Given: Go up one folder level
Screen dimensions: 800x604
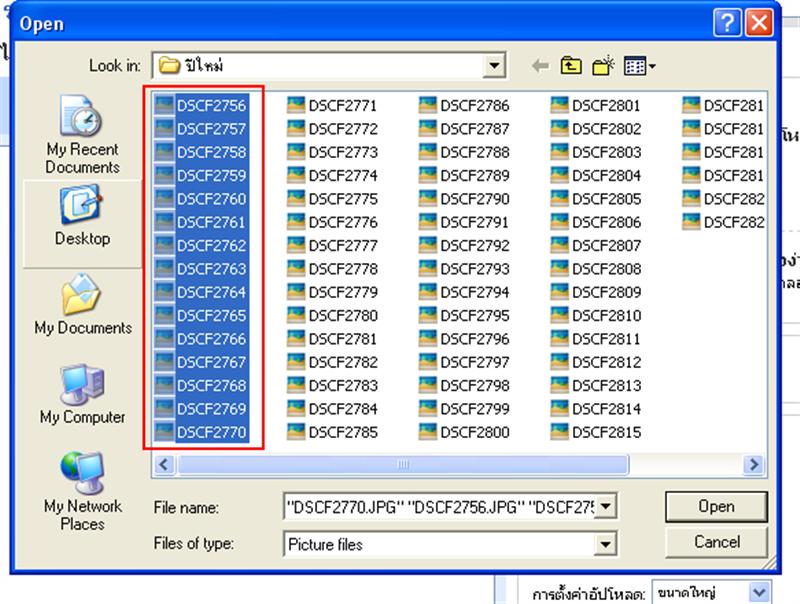Looking at the screenshot, I should (571, 66).
